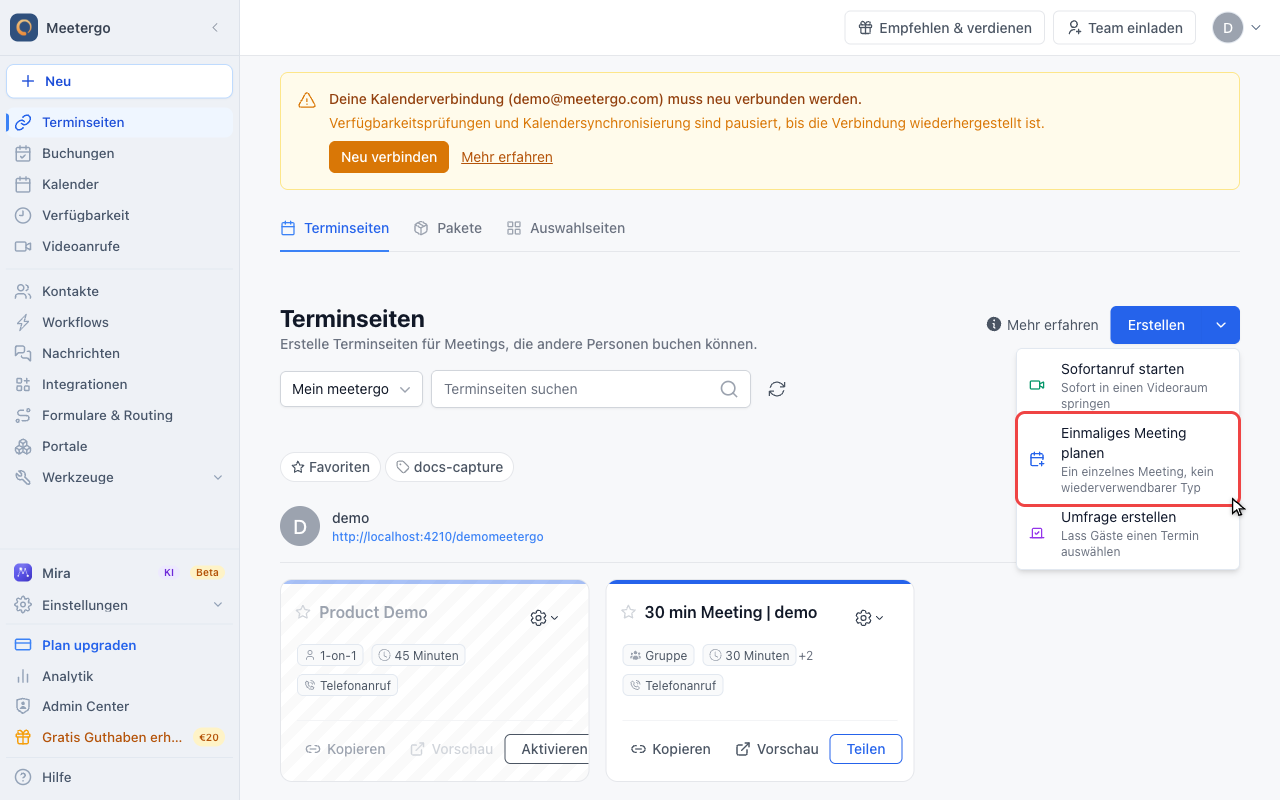Click the Mehr erfahren info icon
The height and width of the screenshot is (800, 1280).
tap(994, 325)
